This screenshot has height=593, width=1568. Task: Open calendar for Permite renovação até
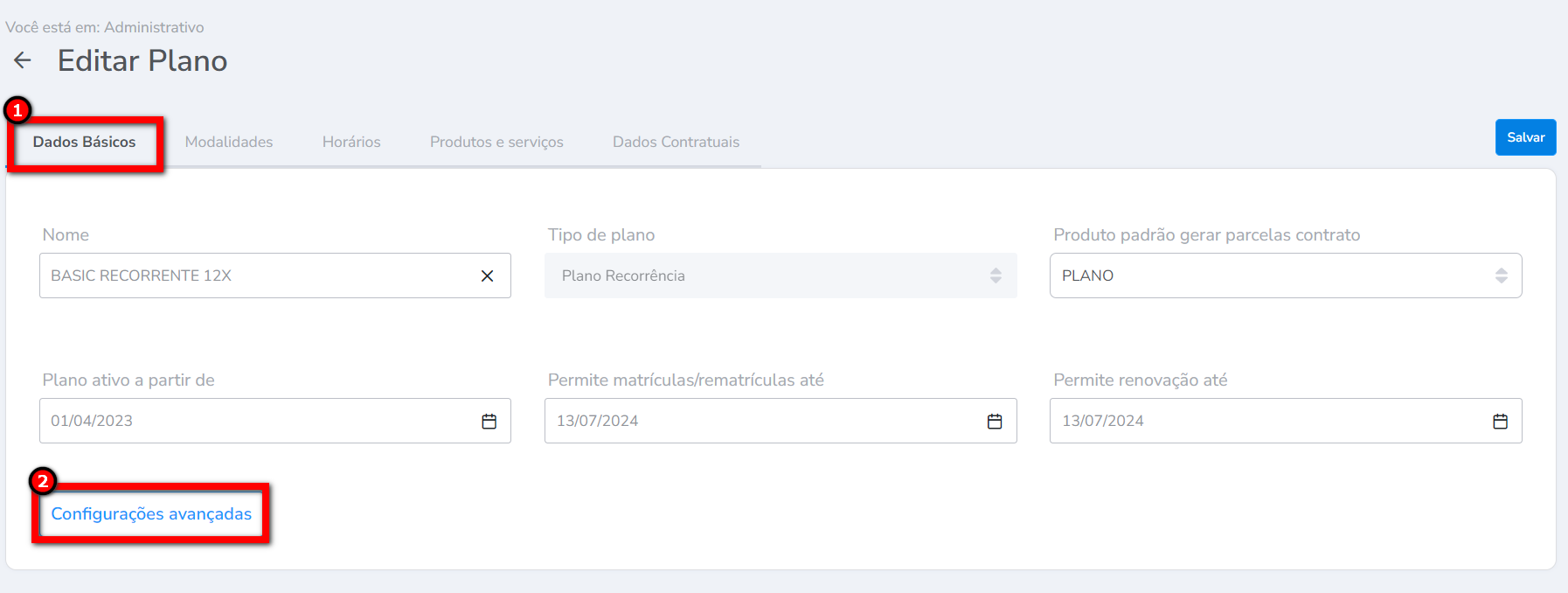(x=1501, y=422)
